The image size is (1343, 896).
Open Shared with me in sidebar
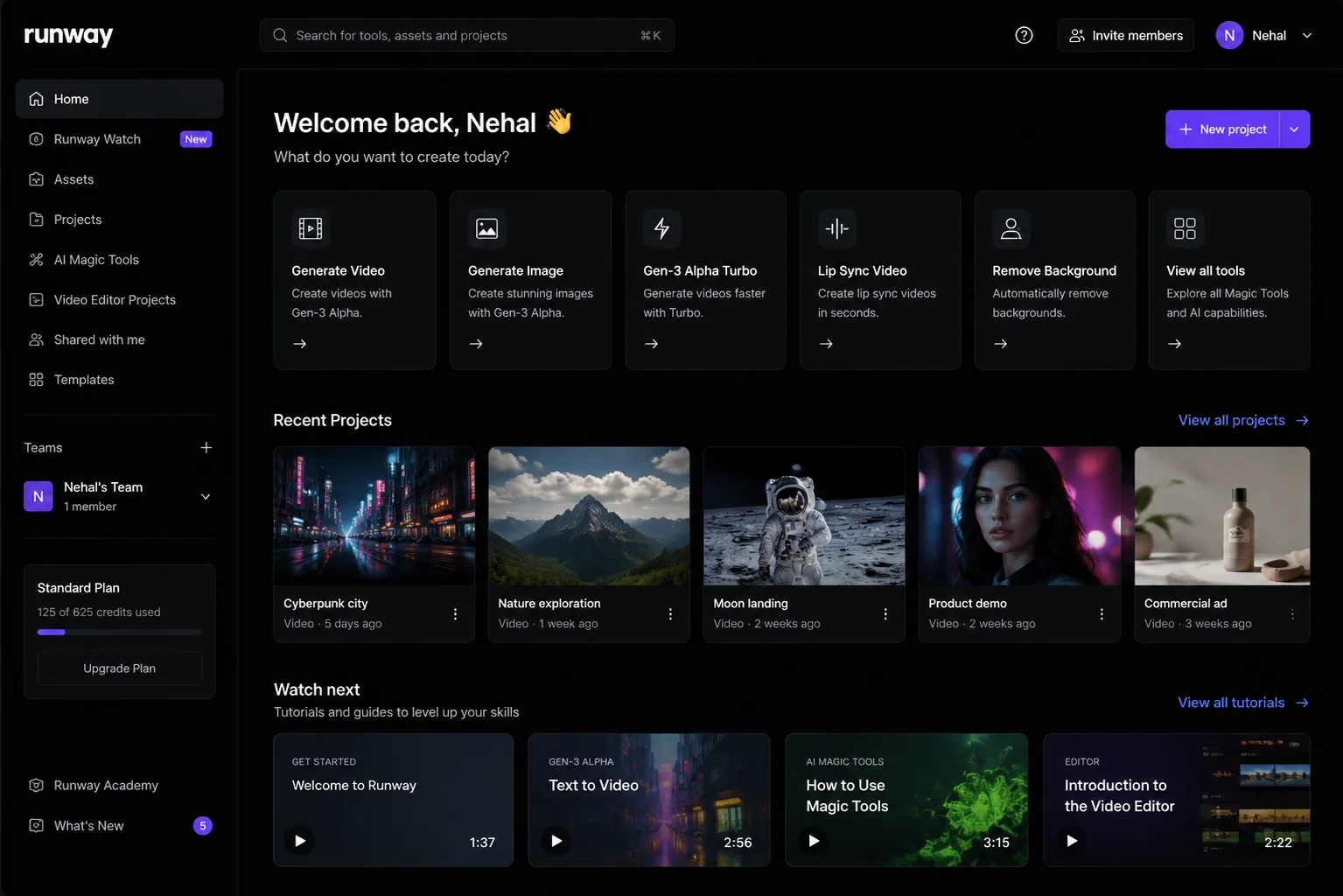120,339
